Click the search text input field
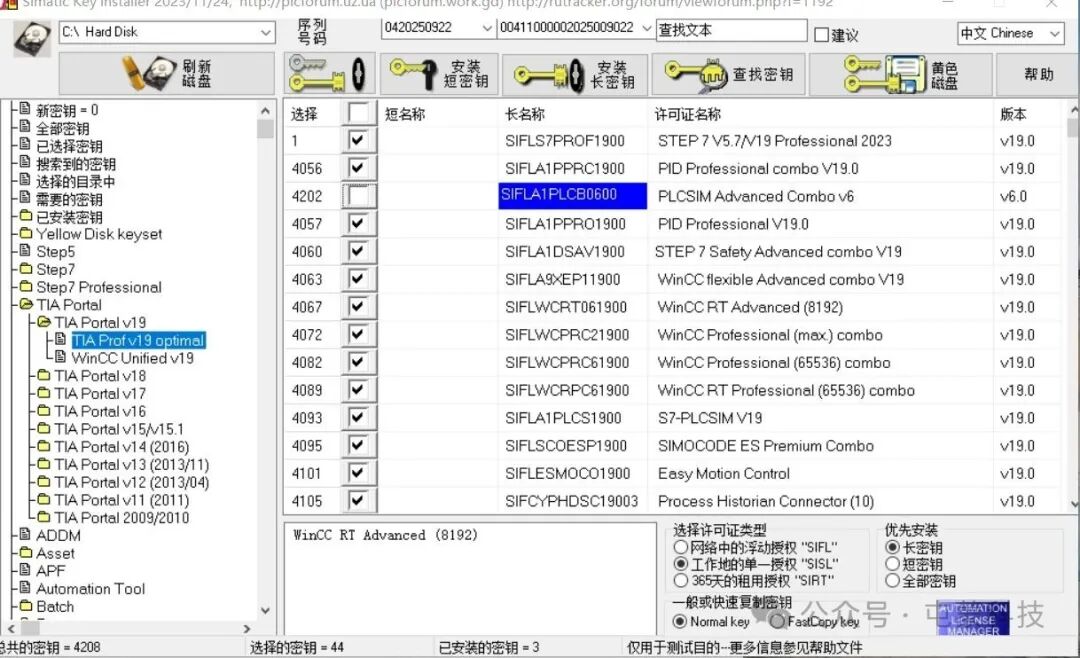Viewport: 1080px width, 658px height. click(x=731, y=30)
